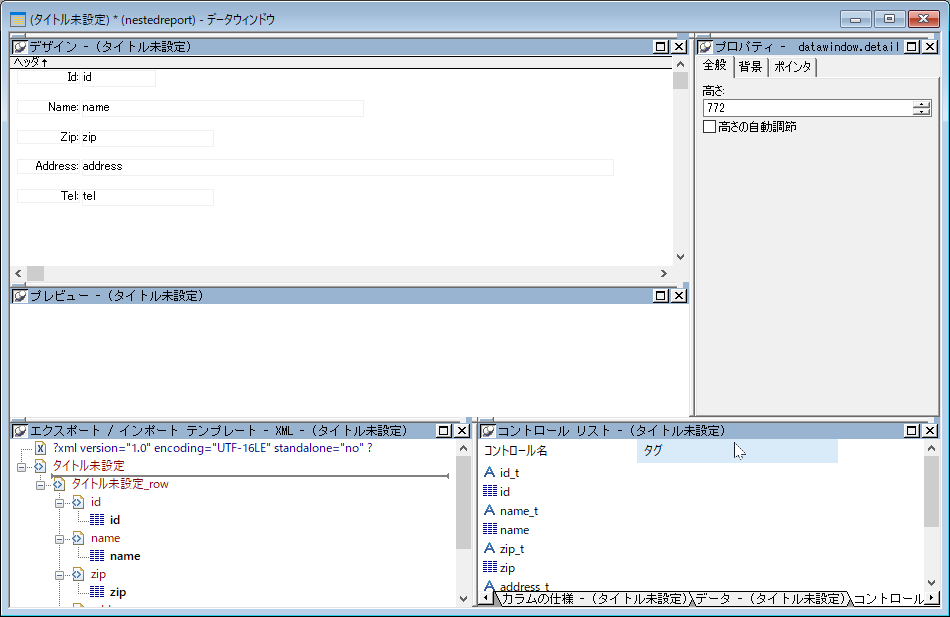Click the pushpin icon on デザイン pane
The height and width of the screenshot is (617, 950).
coord(19,47)
